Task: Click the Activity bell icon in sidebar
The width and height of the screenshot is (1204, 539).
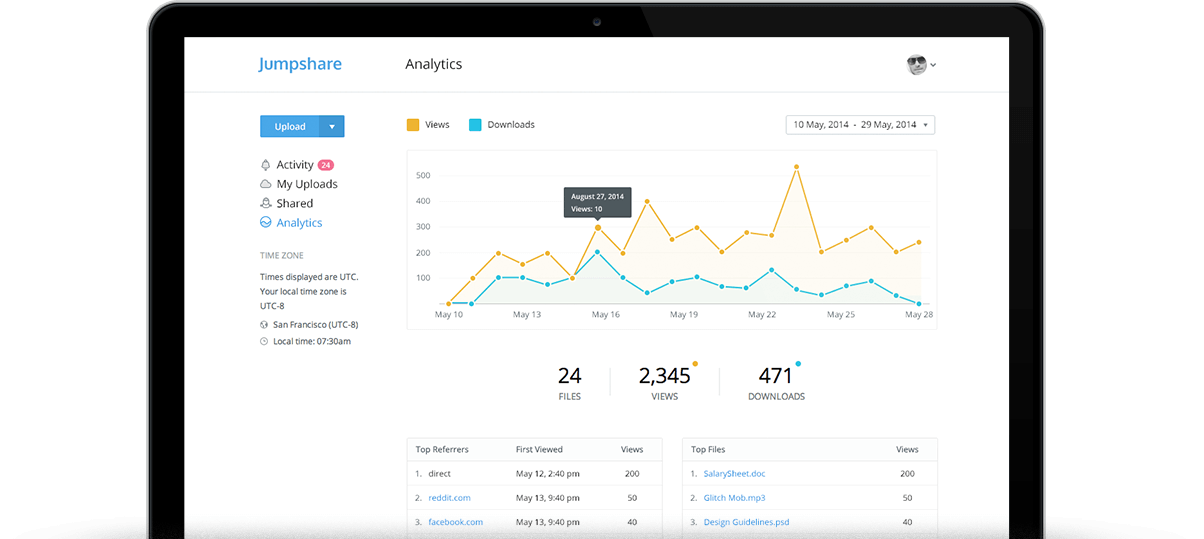Action: 265,165
